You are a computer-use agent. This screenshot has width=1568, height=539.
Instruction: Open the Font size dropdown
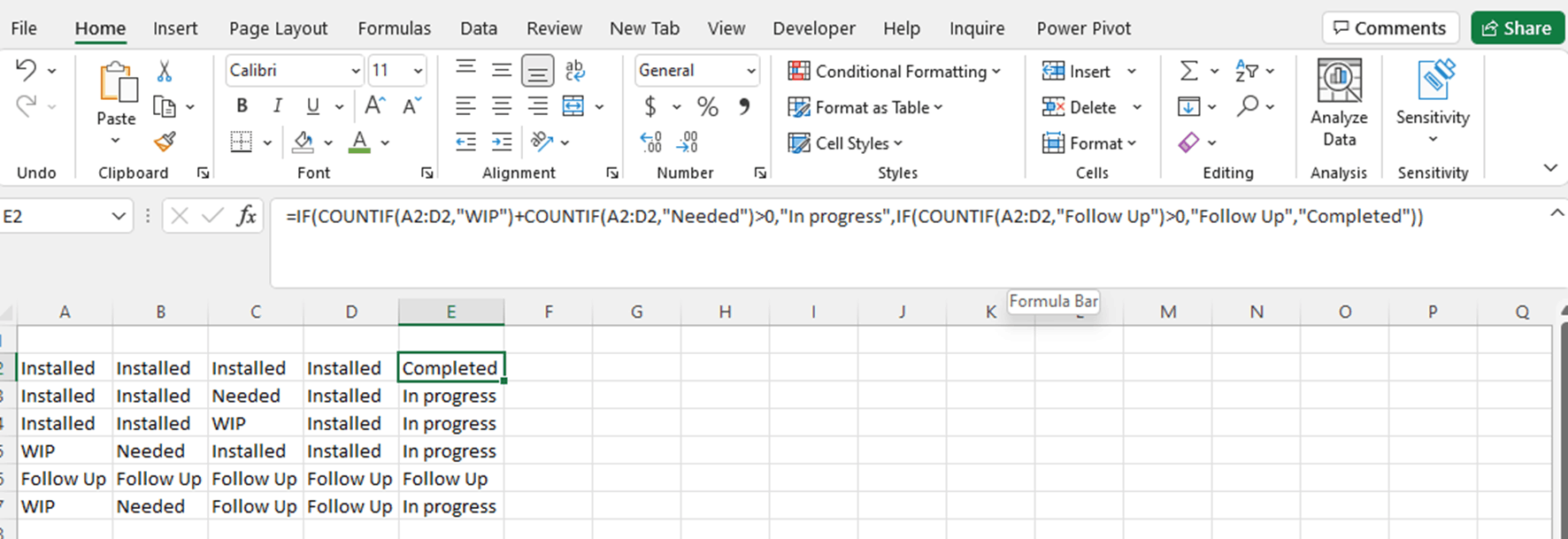click(x=418, y=71)
